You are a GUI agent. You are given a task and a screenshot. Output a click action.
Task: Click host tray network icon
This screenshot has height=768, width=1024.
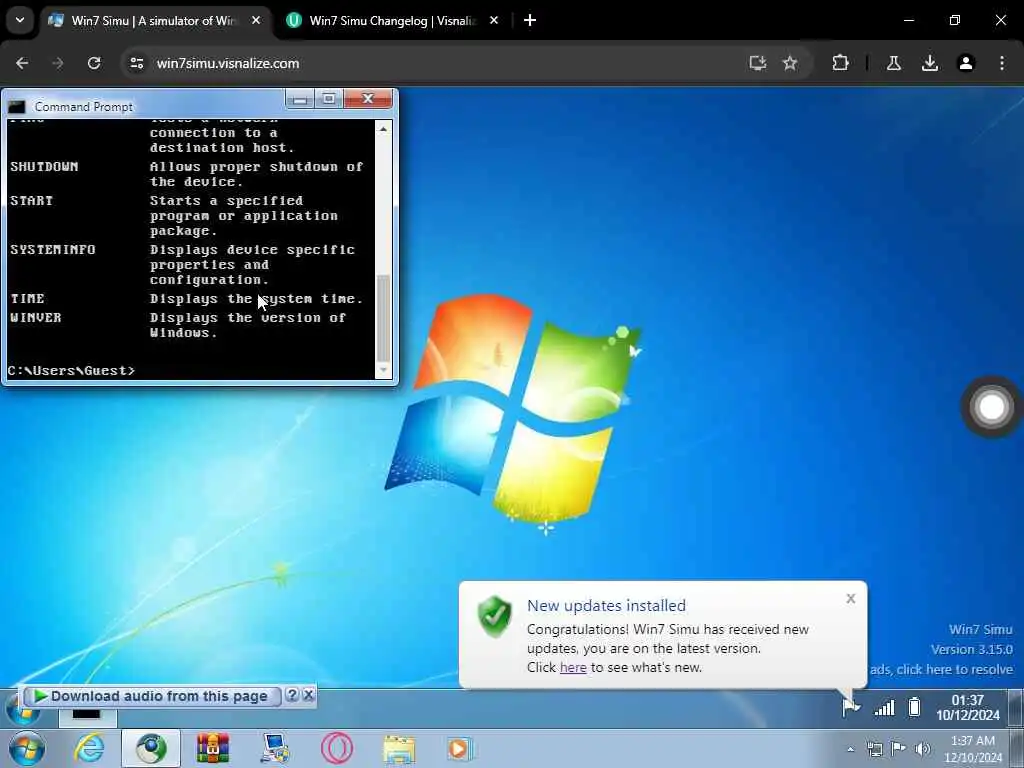pyautogui.click(x=874, y=749)
